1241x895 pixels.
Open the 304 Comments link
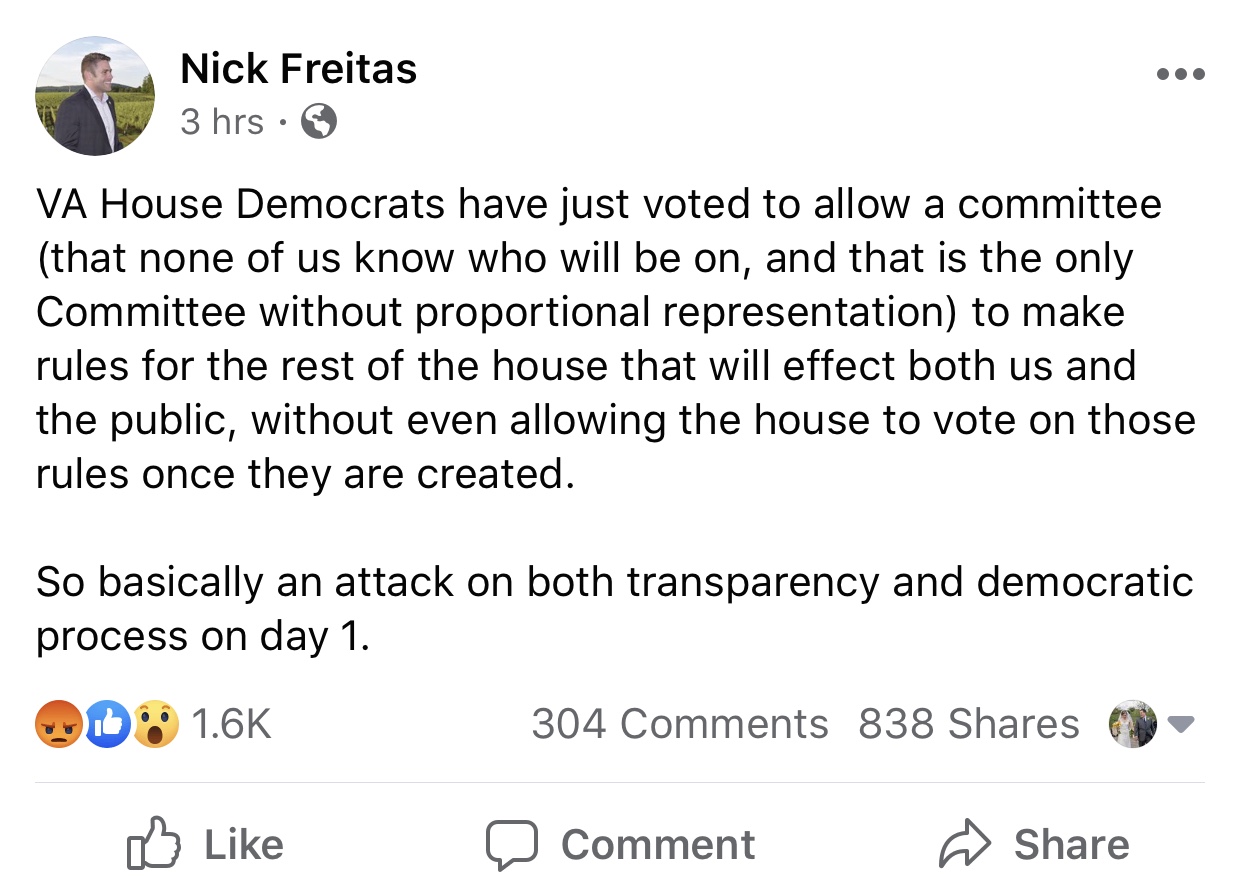[x=679, y=724]
